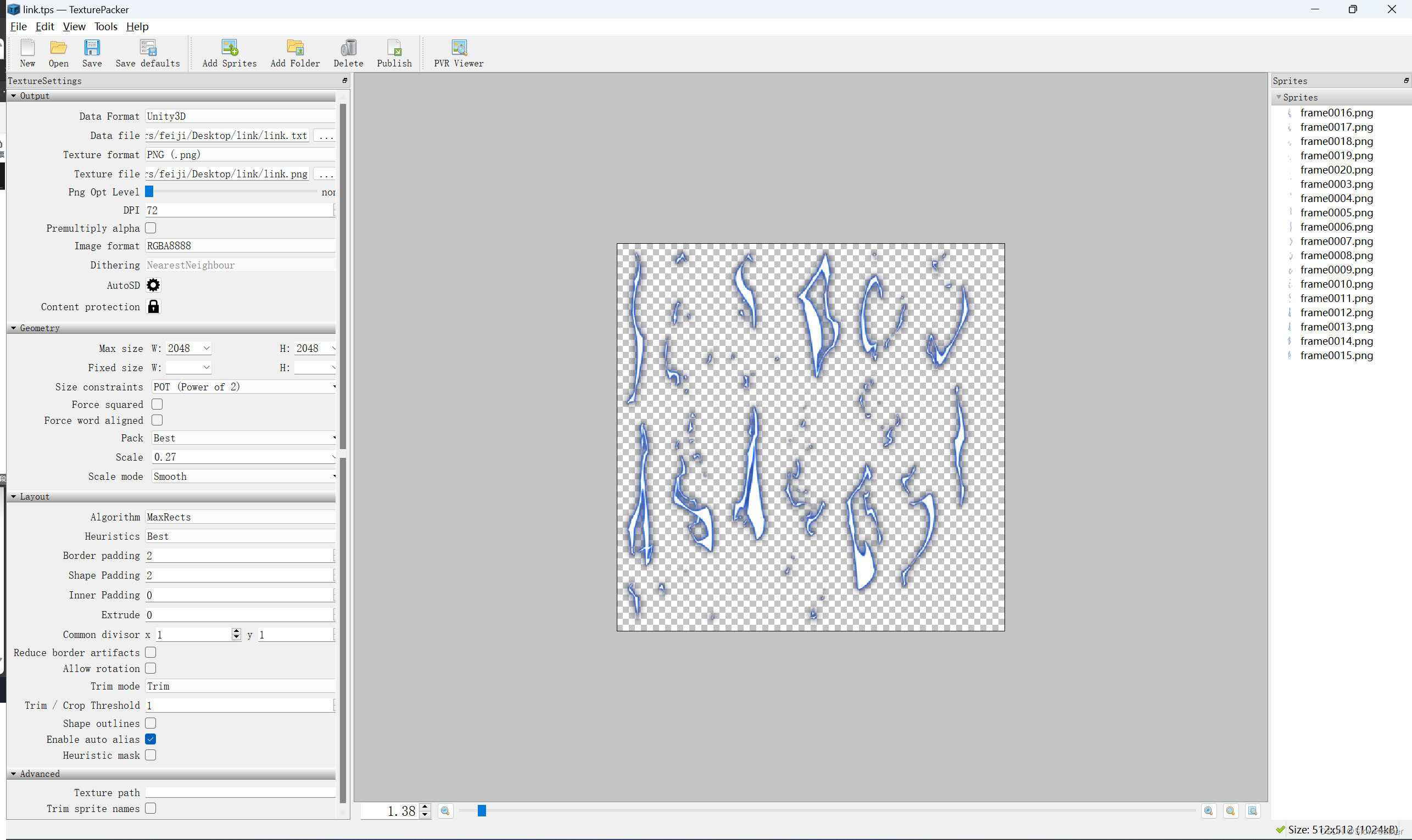Click the AutoSD settings gear icon
The image size is (1412, 840).
click(153, 285)
